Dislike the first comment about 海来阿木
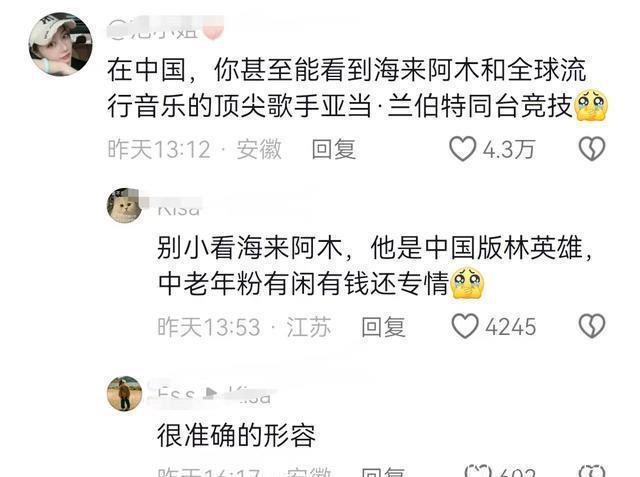This screenshot has width=640, height=477. (592, 149)
